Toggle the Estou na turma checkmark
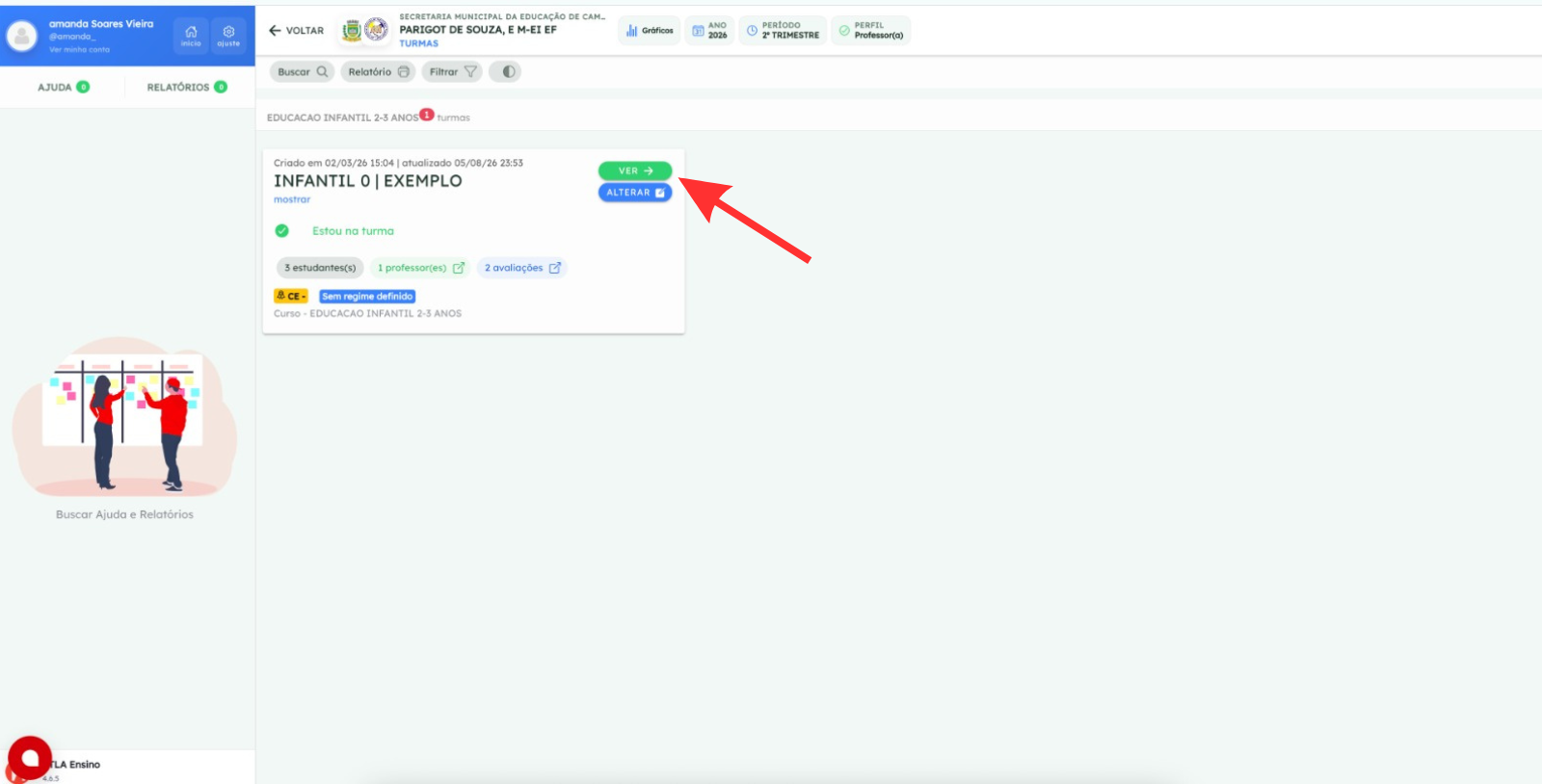This screenshot has width=1542, height=784. point(281,231)
